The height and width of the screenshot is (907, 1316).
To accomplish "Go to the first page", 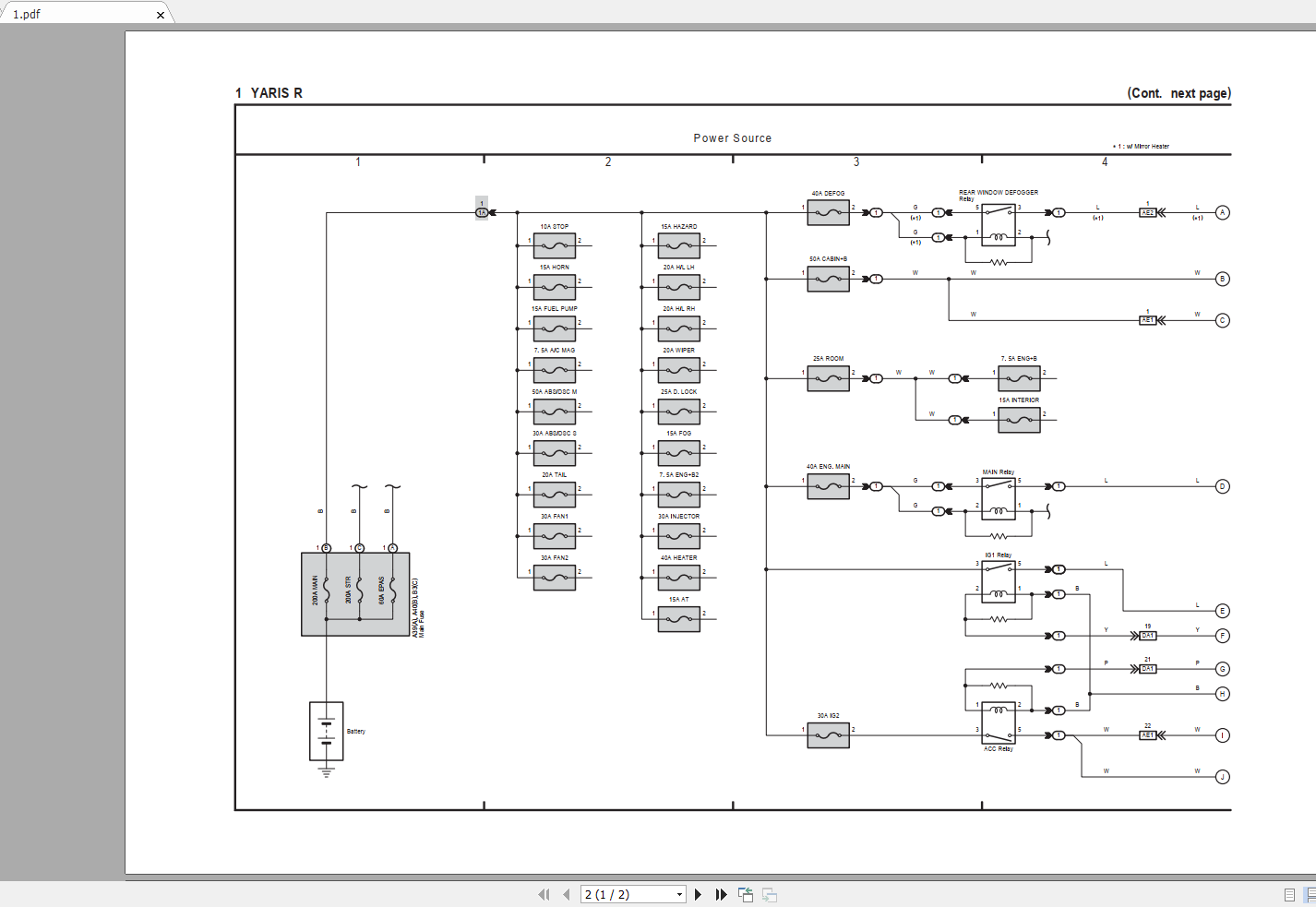I will pos(544,894).
